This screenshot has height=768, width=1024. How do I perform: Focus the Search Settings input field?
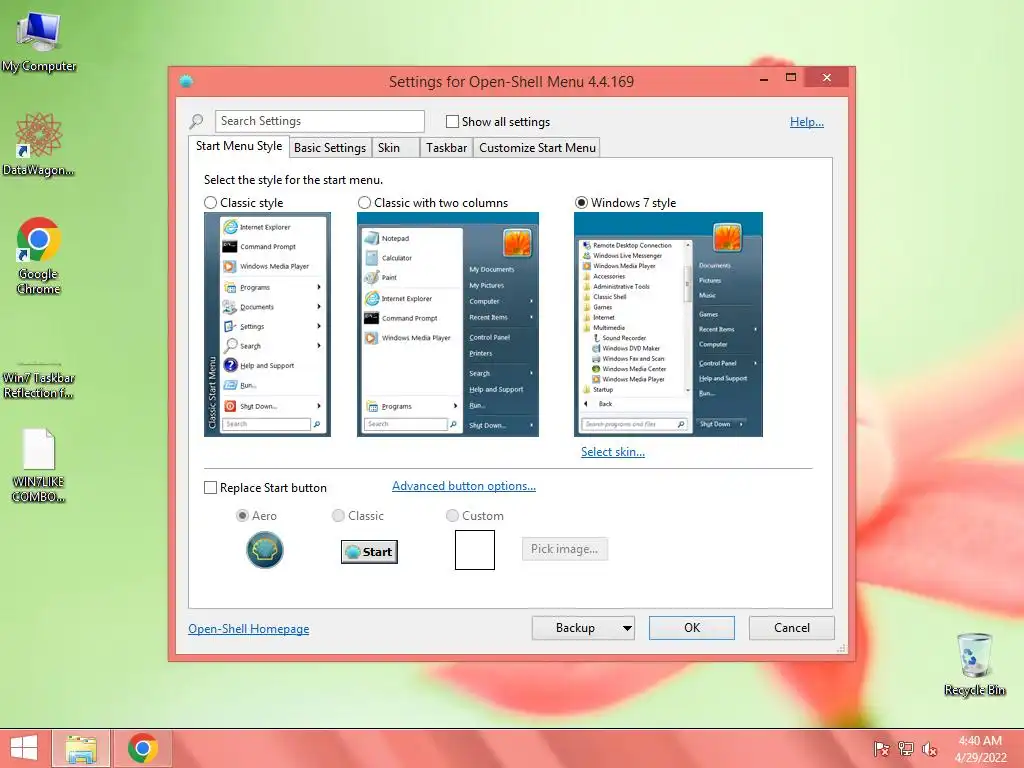tap(319, 121)
